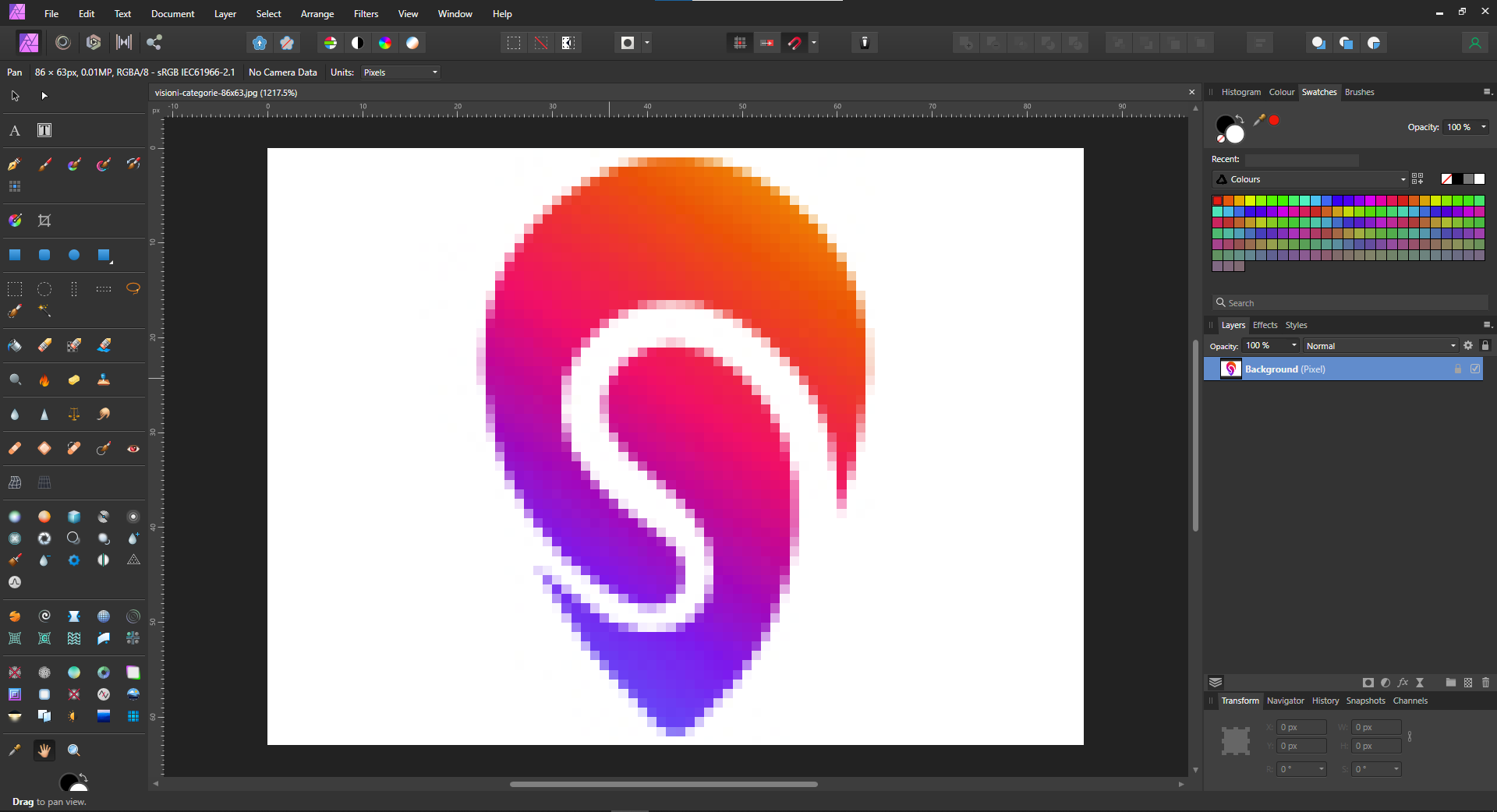Open the Swatches panel preferences menu
Viewport: 1497px width, 812px height.
click(x=1486, y=92)
